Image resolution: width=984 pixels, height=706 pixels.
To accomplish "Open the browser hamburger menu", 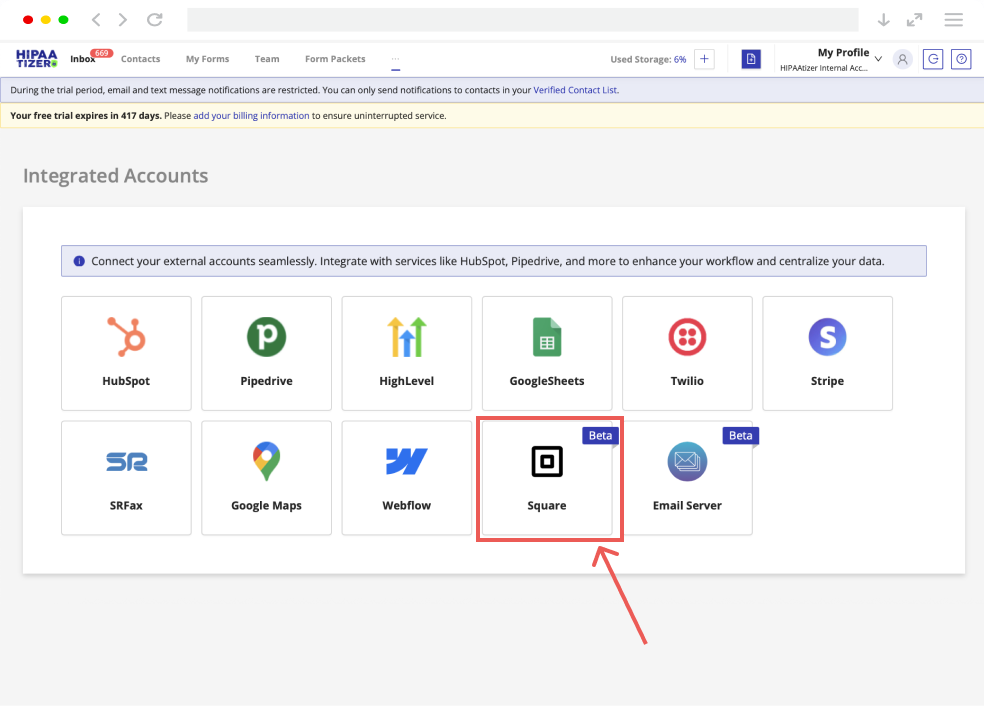I will pyautogui.click(x=953, y=19).
